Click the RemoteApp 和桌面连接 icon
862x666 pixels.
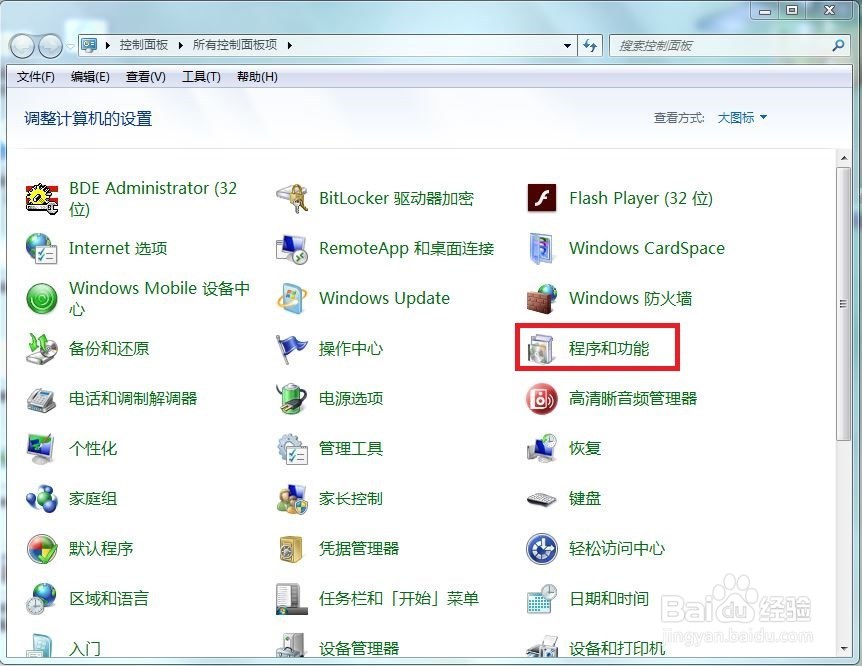[292, 249]
